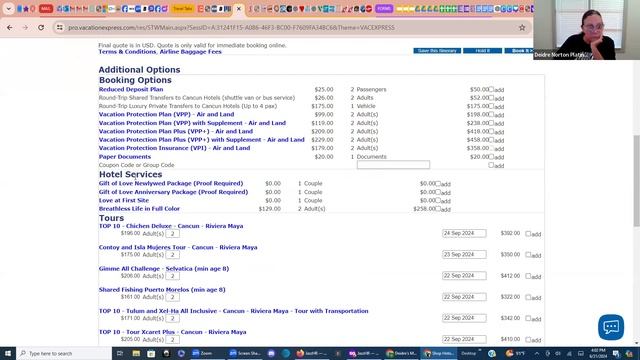Click the page vertical scrollbar
The height and width of the screenshot is (360, 640).
pyautogui.click(x=636, y=180)
